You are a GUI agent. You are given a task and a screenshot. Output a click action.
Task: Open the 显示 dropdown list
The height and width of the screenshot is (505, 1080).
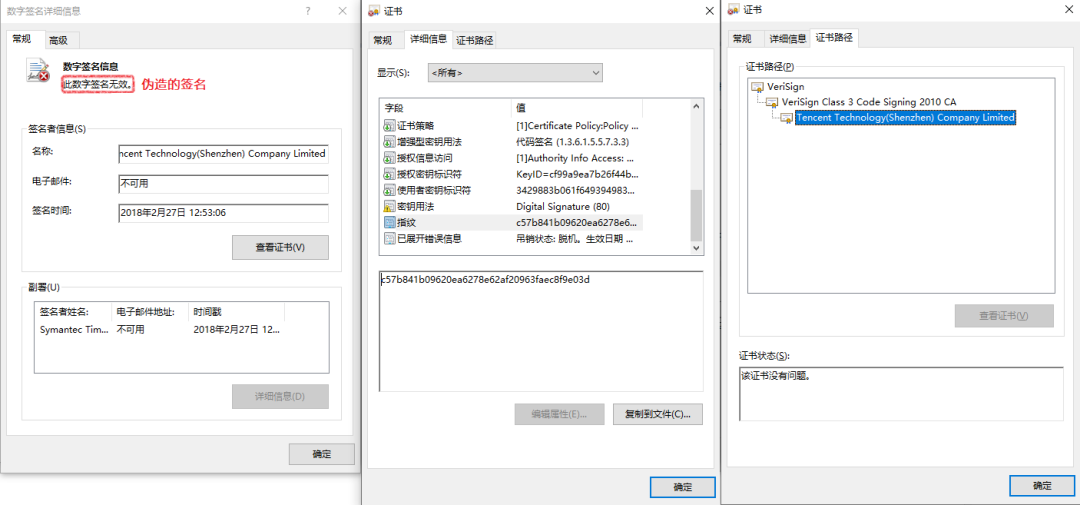pyautogui.click(x=515, y=72)
